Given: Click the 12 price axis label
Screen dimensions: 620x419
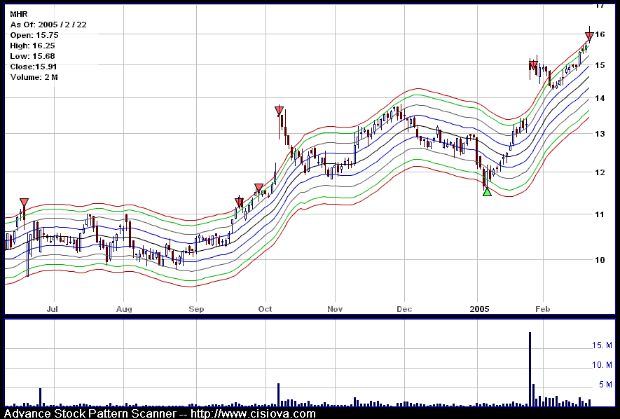Looking at the screenshot, I should [x=600, y=172].
